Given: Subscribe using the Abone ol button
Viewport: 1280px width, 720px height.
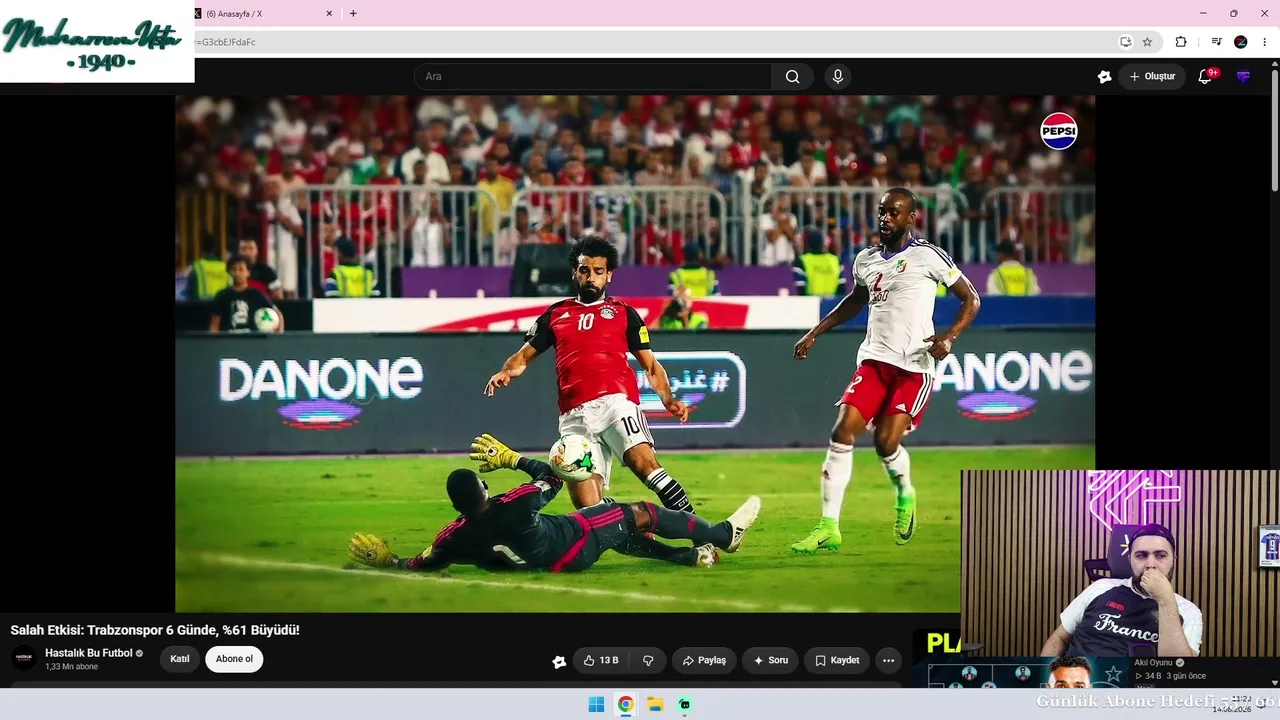Looking at the screenshot, I should pyautogui.click(x=234, y=659).
